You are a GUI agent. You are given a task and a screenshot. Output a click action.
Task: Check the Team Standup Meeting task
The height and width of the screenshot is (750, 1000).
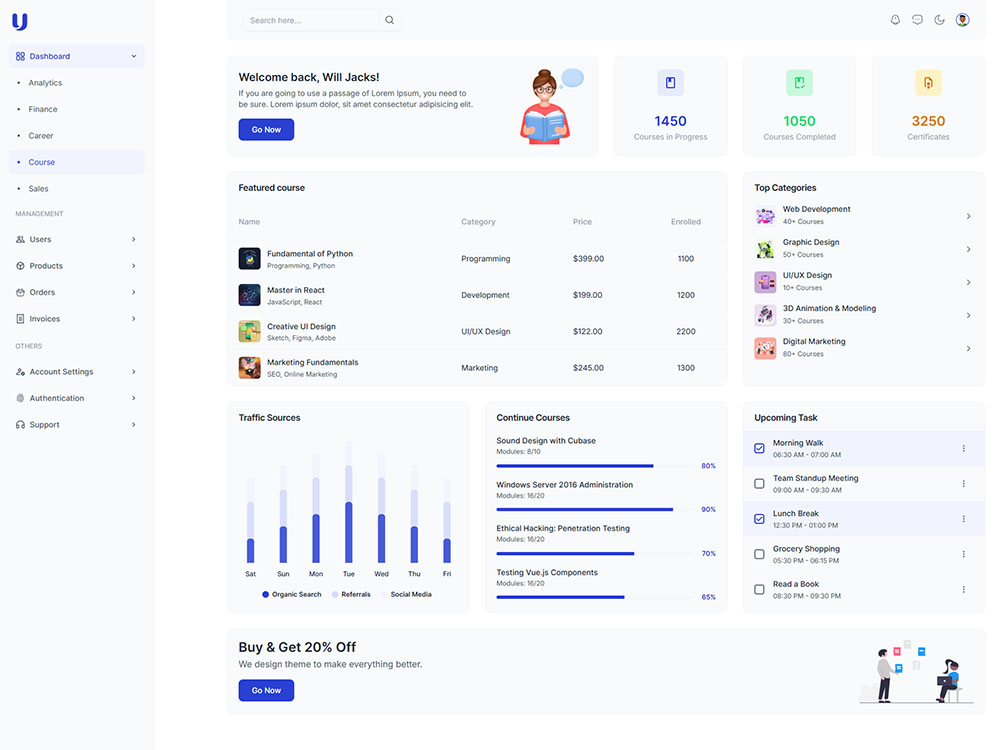click(x=759, y=484)
